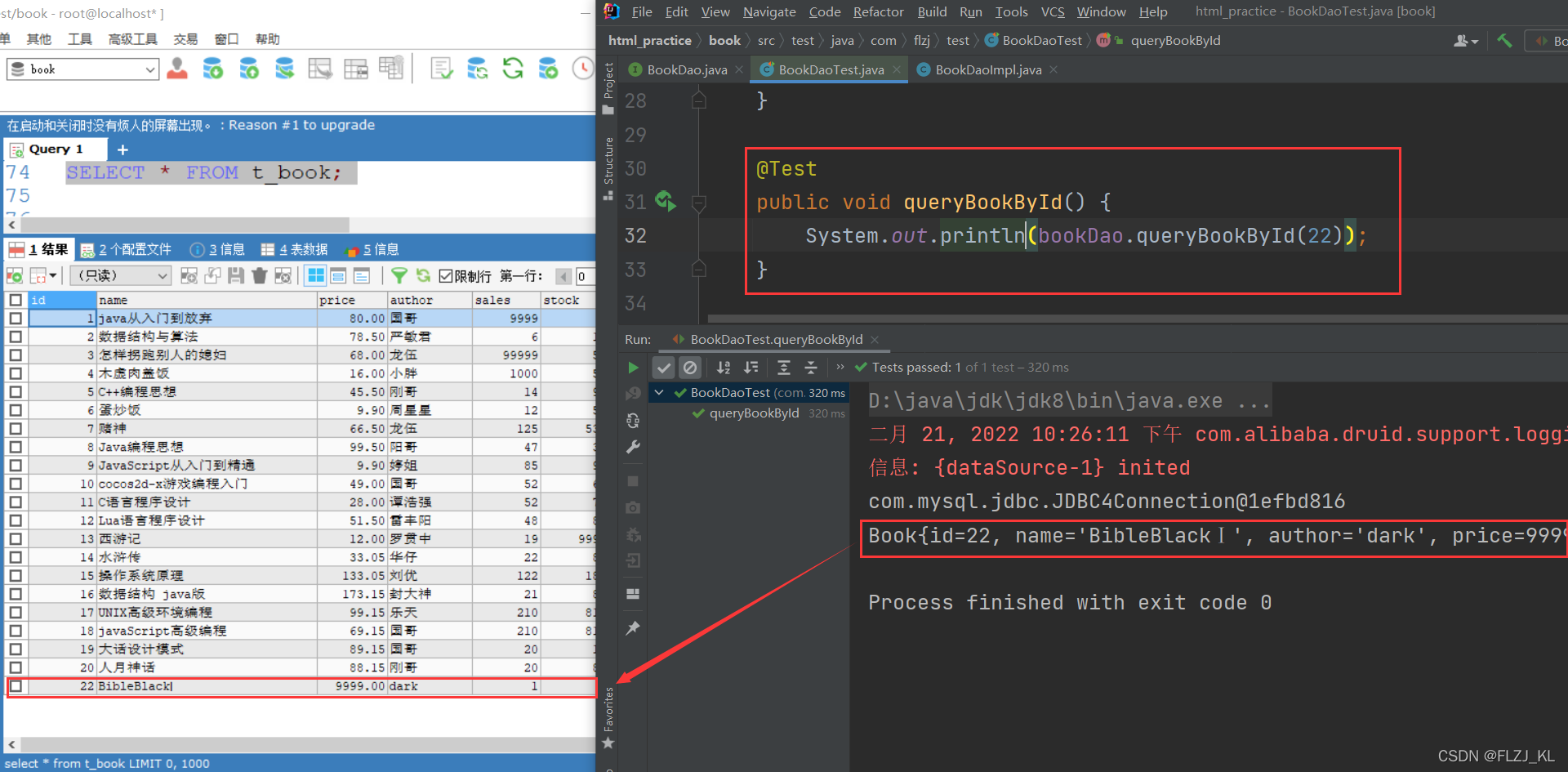Open the Navigate menu in IntelliJ
Viewport: 1568px width, 772px height.
tap(769, 11)
